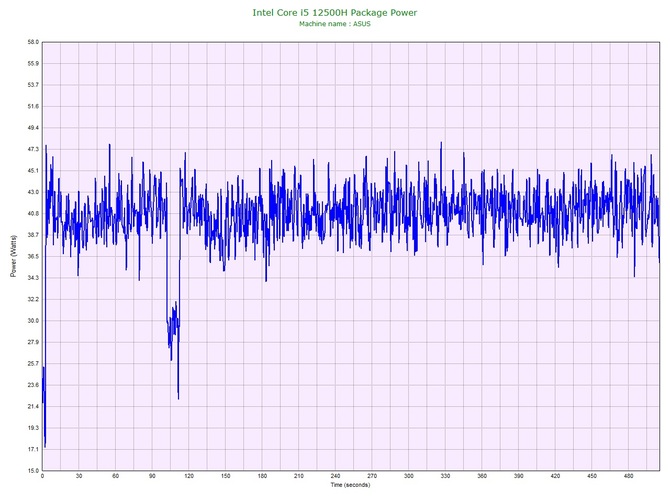670x502 pixels.
Task: Click the 49.4 power axis value
Action: click(33, 128)
